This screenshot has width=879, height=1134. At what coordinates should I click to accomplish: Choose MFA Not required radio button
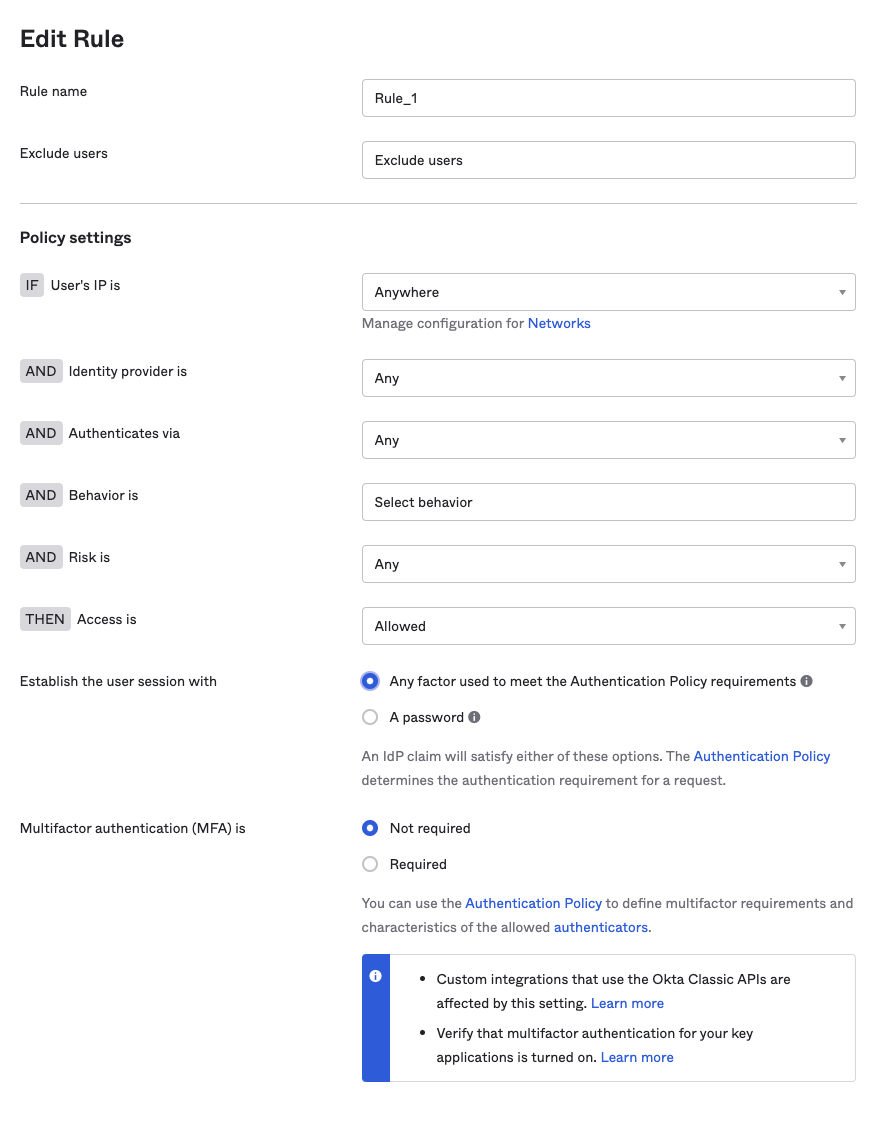[370, 828]
